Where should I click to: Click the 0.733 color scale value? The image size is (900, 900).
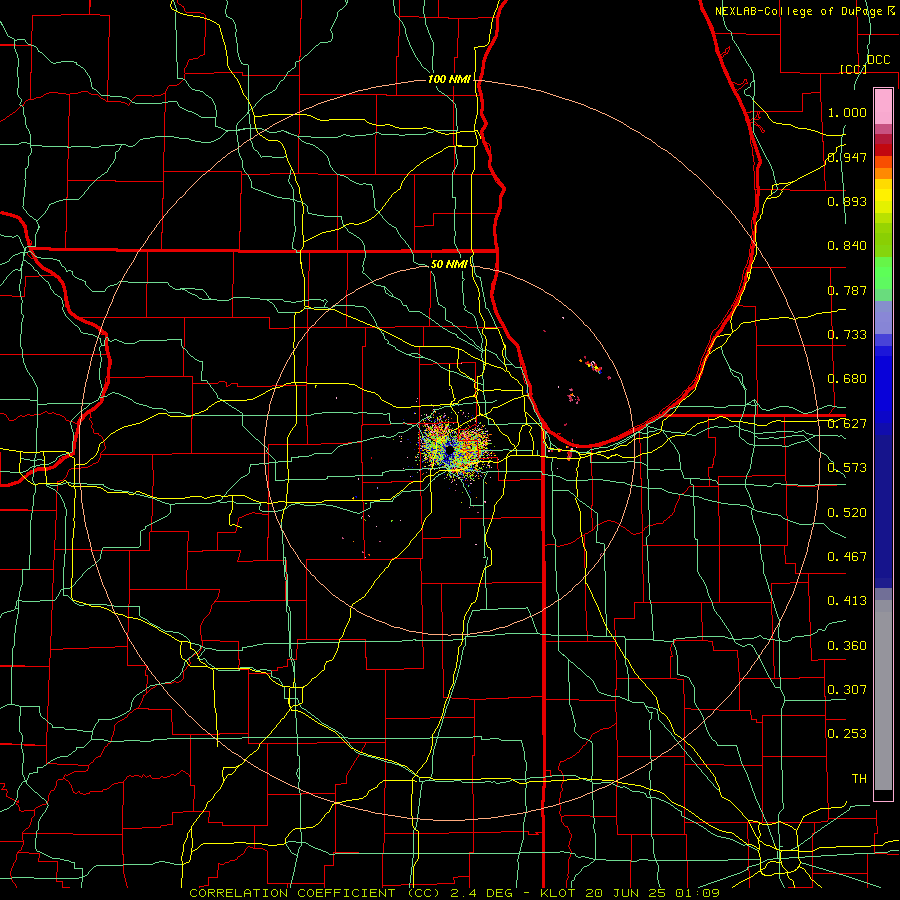click(847, 335)
